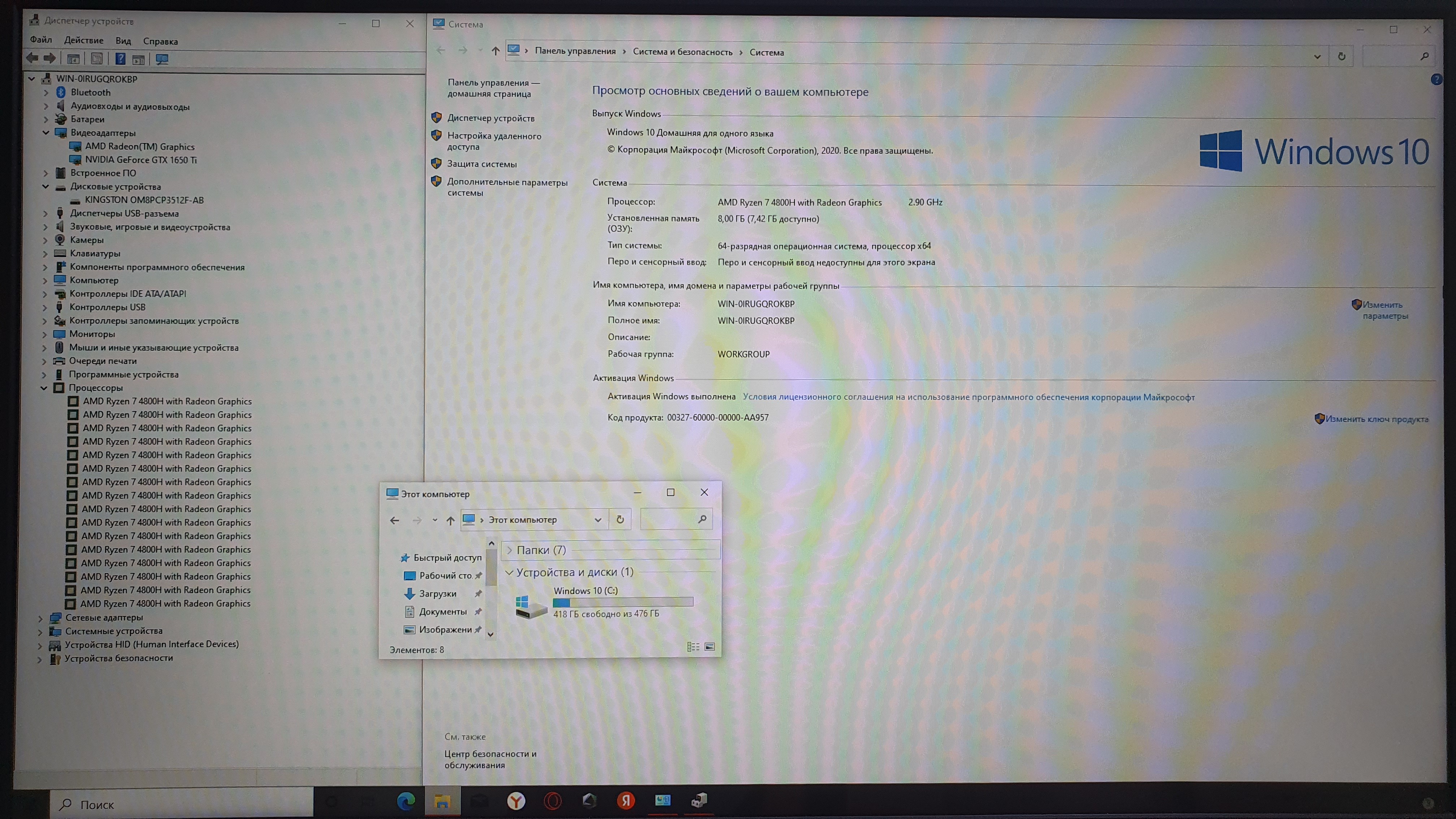Image resolution: width=1456 pixels, height=819 pixels.
Task: Click the Изменить ключ продукта link
Action: pyautogui.click(x=1376, y=419)
